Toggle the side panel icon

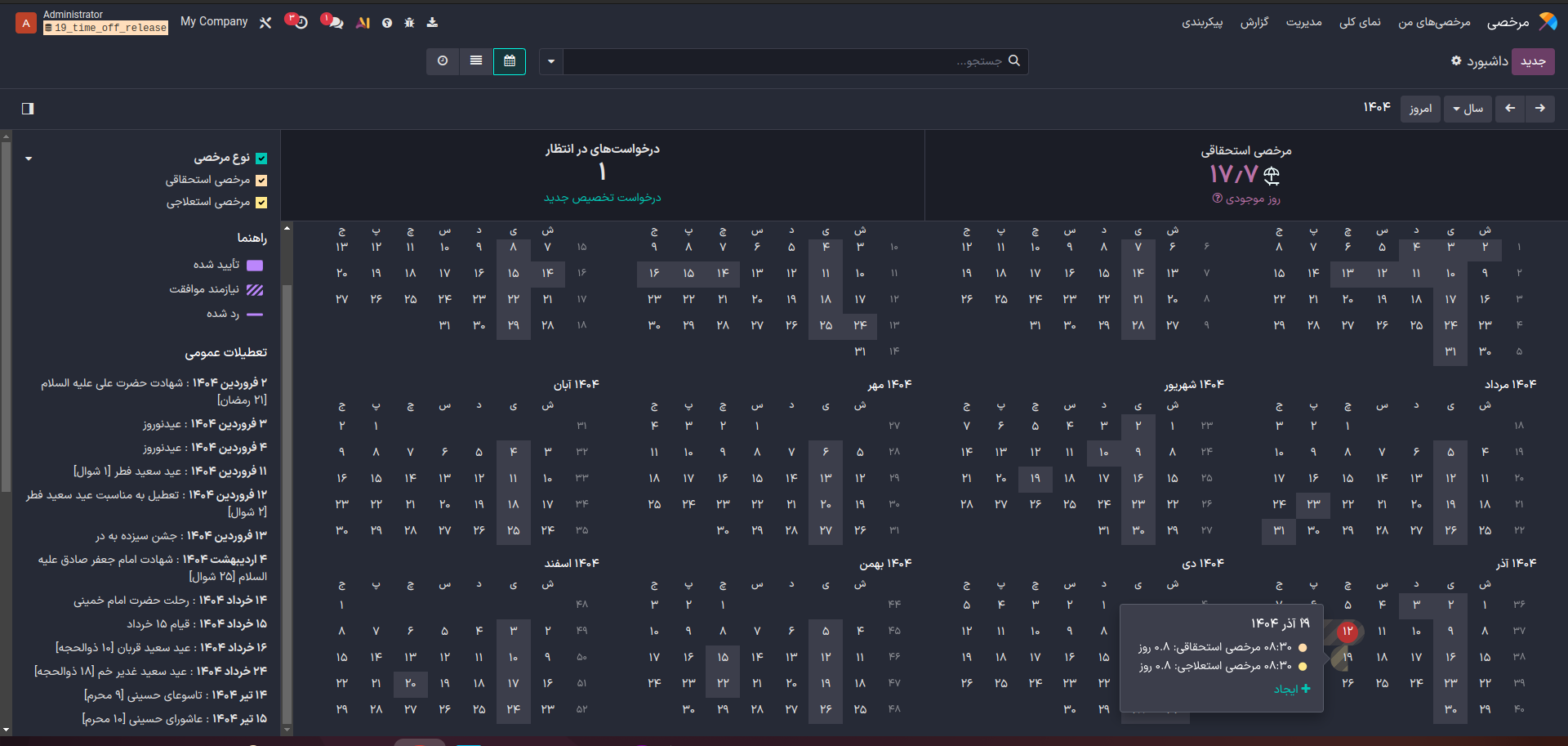tap(28, 109)
